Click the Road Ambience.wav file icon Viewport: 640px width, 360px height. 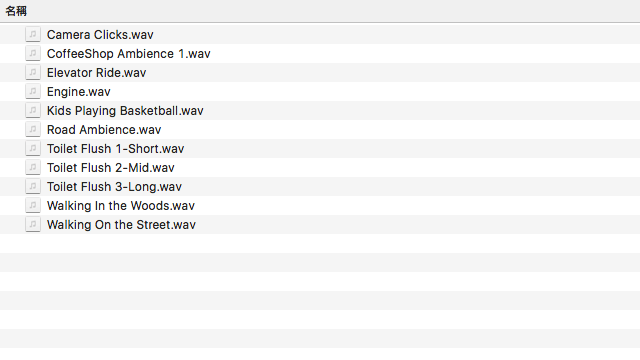33,129
